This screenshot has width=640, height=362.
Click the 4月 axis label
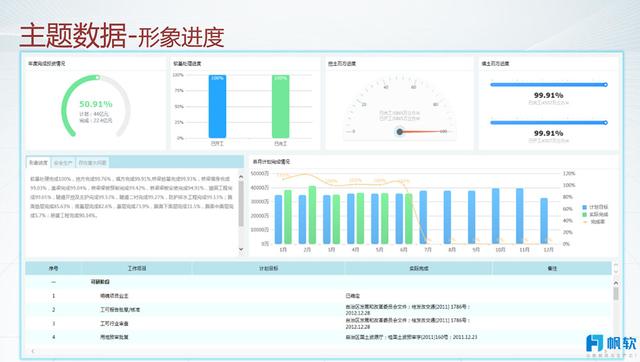click(356, 250)
